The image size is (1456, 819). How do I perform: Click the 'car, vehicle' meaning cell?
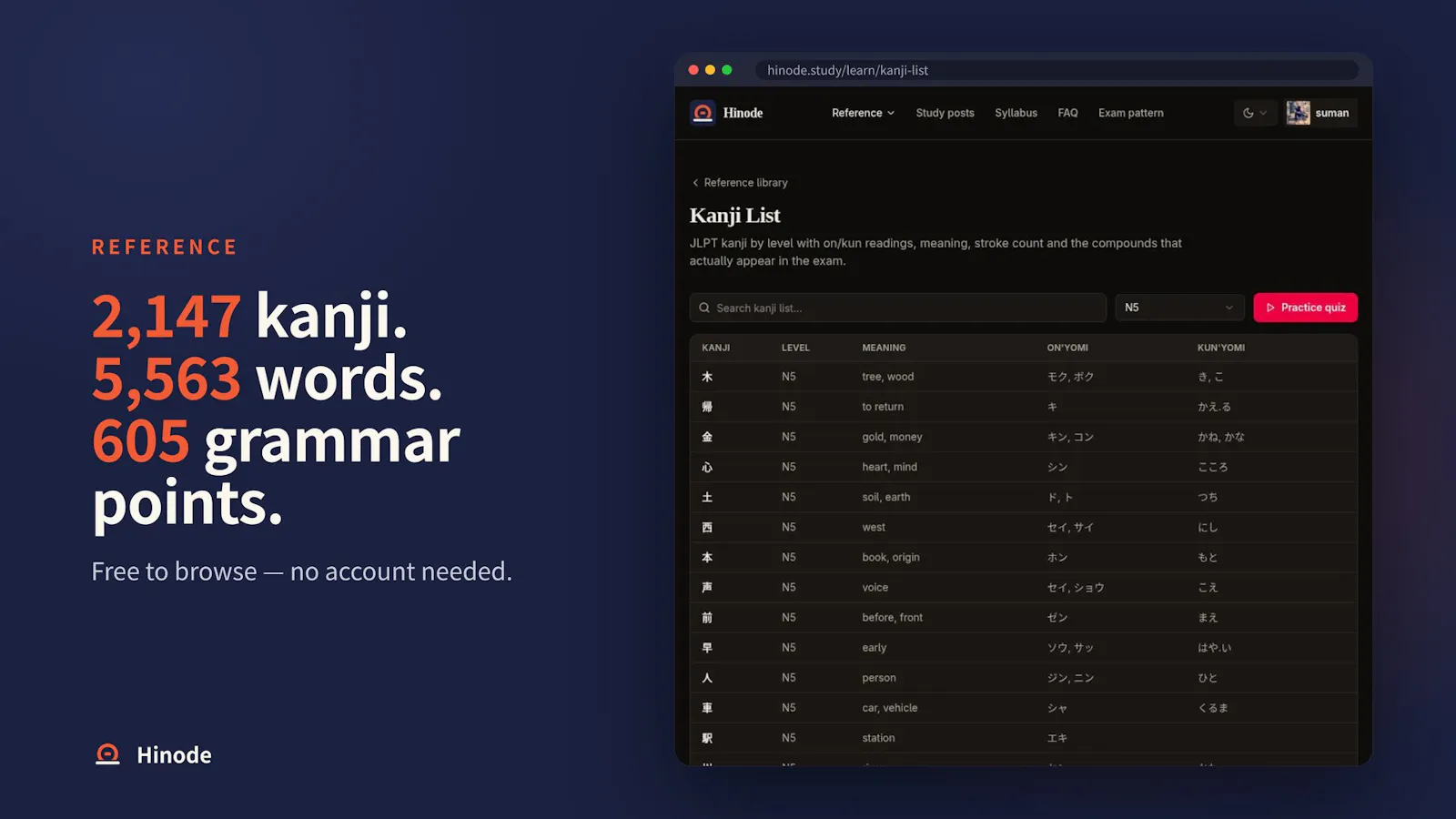click(x=889, y=707)
